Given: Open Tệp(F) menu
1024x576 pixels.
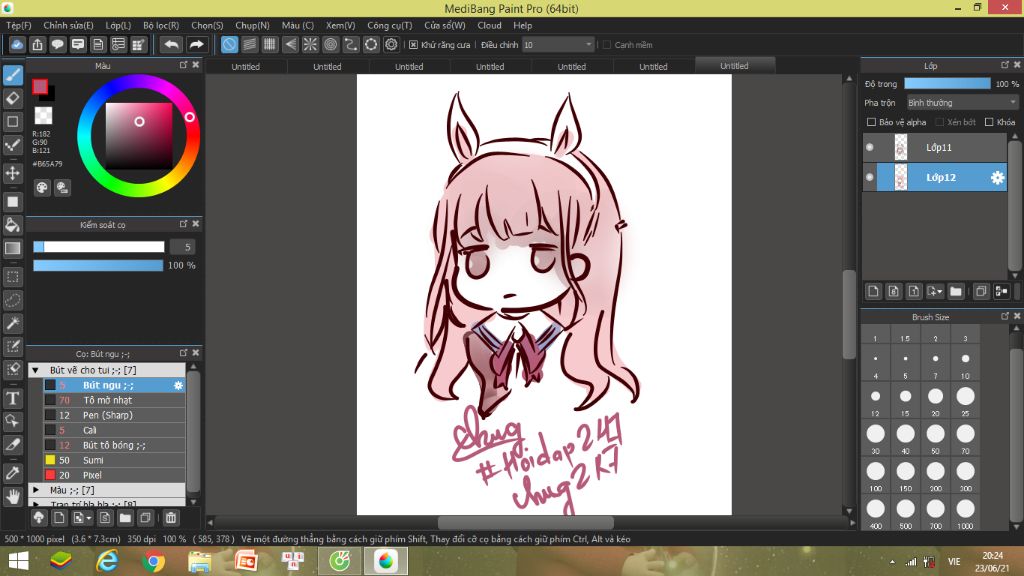Looking at the screenshot, I should coord(19,25).
